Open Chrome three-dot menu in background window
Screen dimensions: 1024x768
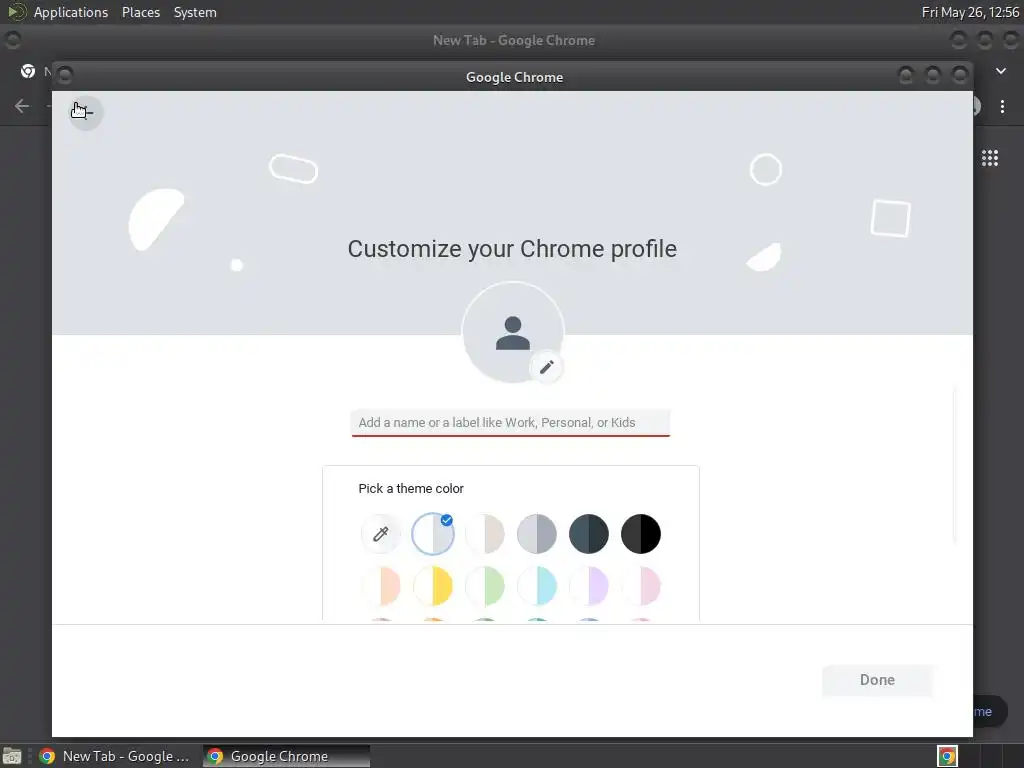[1002, 106]
